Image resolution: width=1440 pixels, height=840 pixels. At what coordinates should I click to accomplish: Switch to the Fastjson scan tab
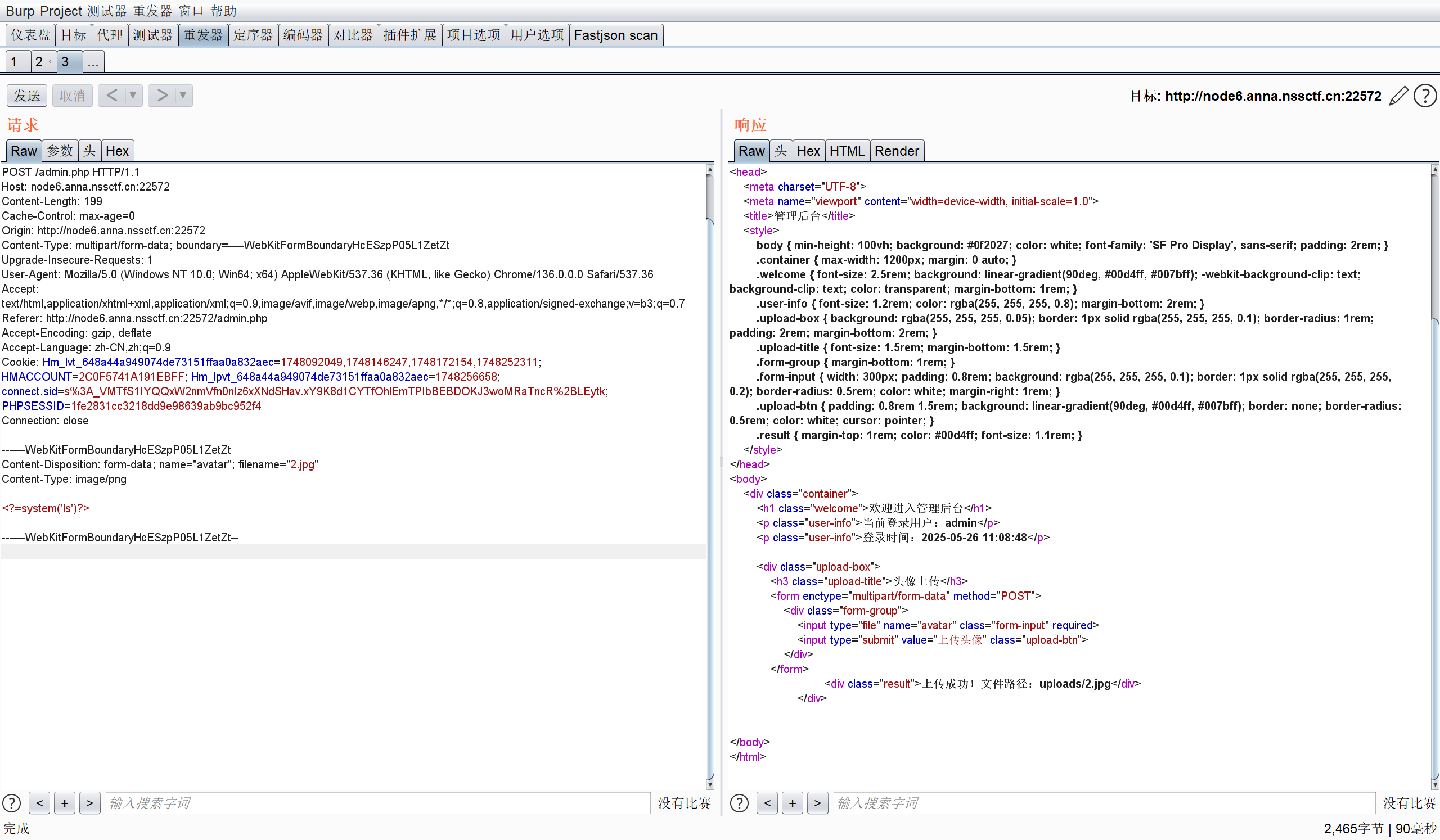615,35
